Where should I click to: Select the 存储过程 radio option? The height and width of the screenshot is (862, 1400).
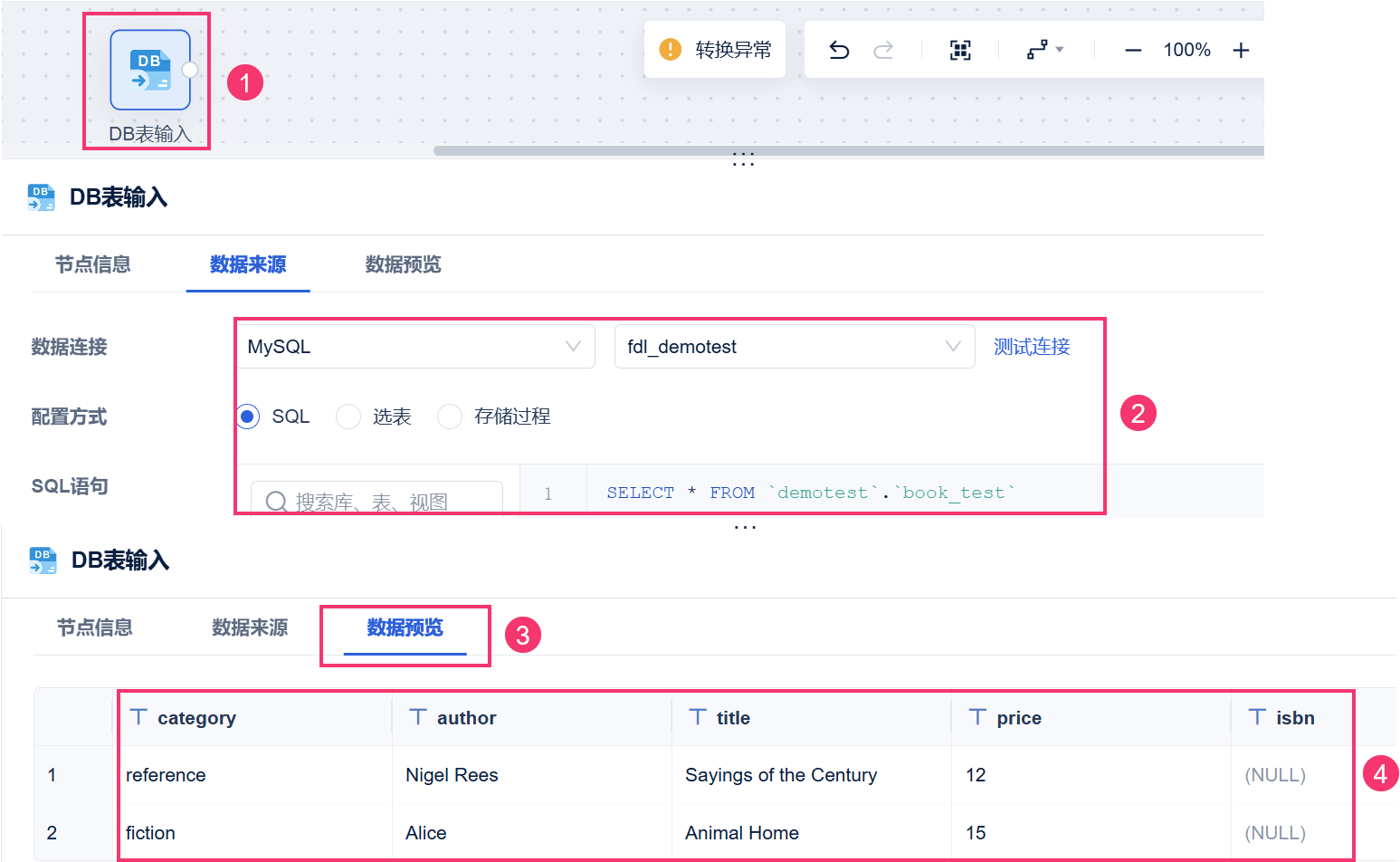pos(450,417)
